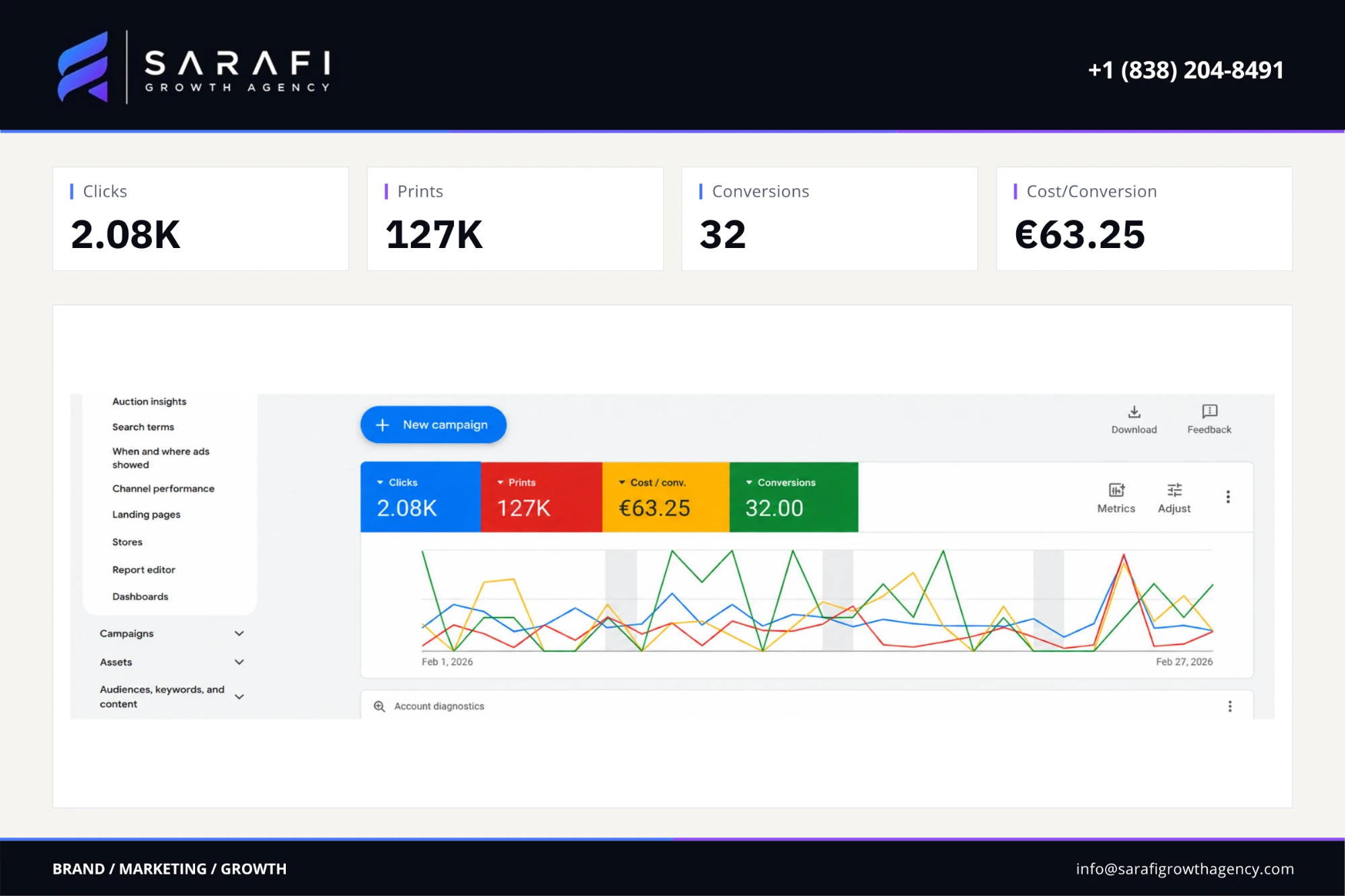
Task: Open Dashboards in sidebar
Action: click(x=140, y=596)
